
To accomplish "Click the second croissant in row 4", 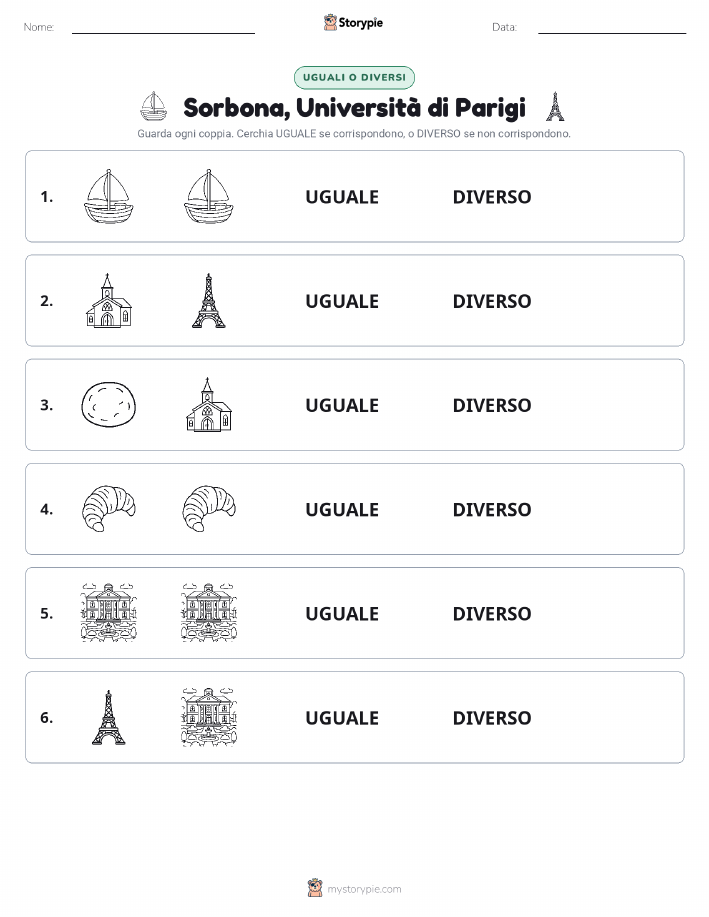I will click(x=209, y=509).
